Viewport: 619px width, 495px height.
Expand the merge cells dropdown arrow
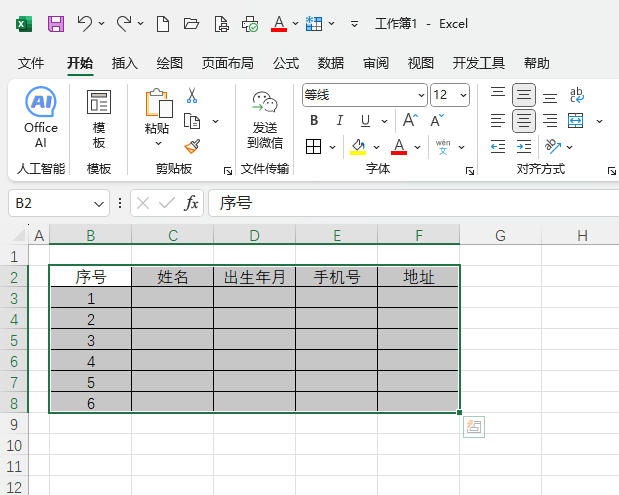tap(599, 121)
